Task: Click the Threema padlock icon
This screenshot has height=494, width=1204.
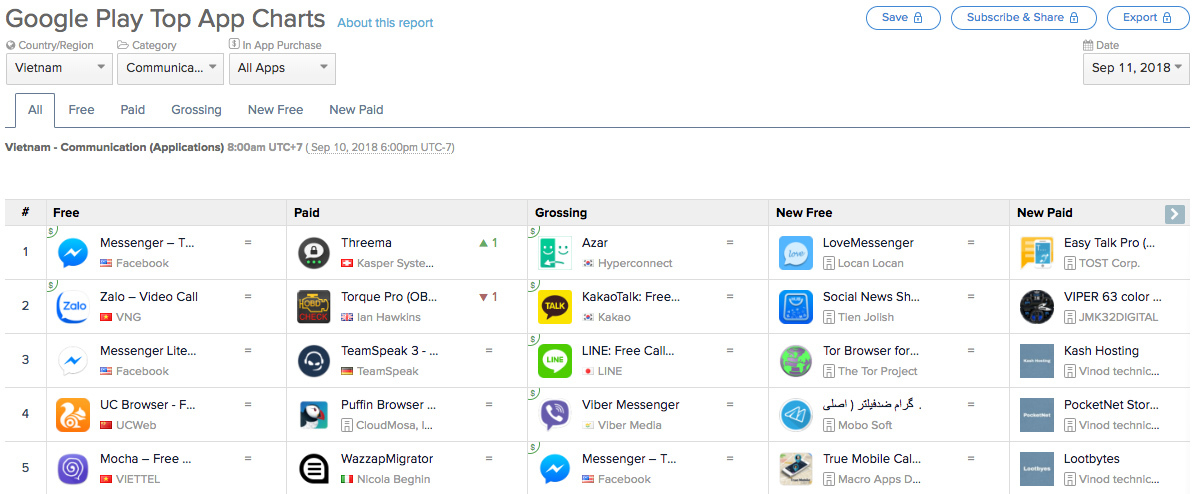Action: 314,253
